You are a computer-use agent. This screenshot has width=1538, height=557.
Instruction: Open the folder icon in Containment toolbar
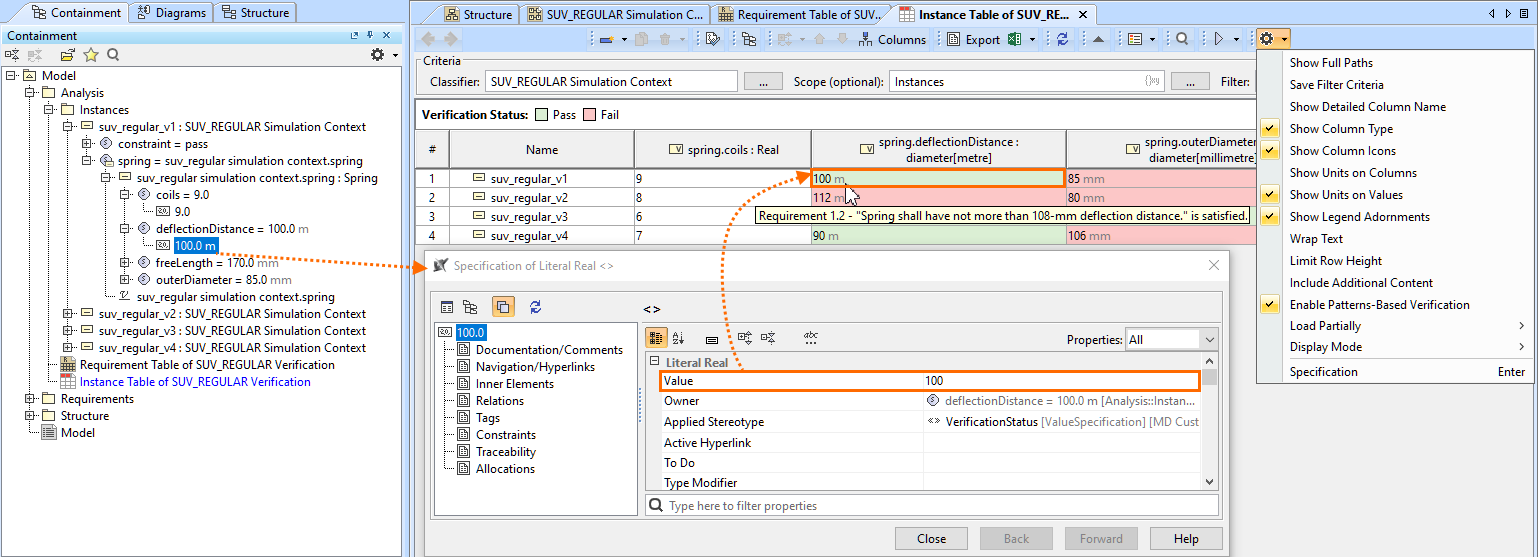point(68,55)
